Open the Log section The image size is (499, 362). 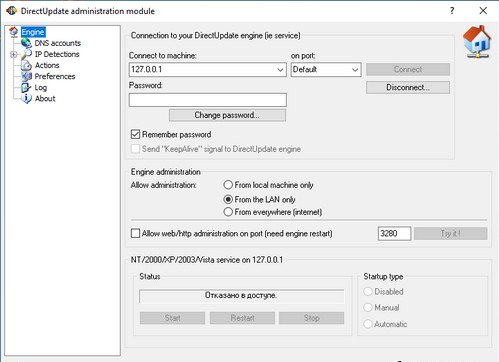tap(41, 88)
